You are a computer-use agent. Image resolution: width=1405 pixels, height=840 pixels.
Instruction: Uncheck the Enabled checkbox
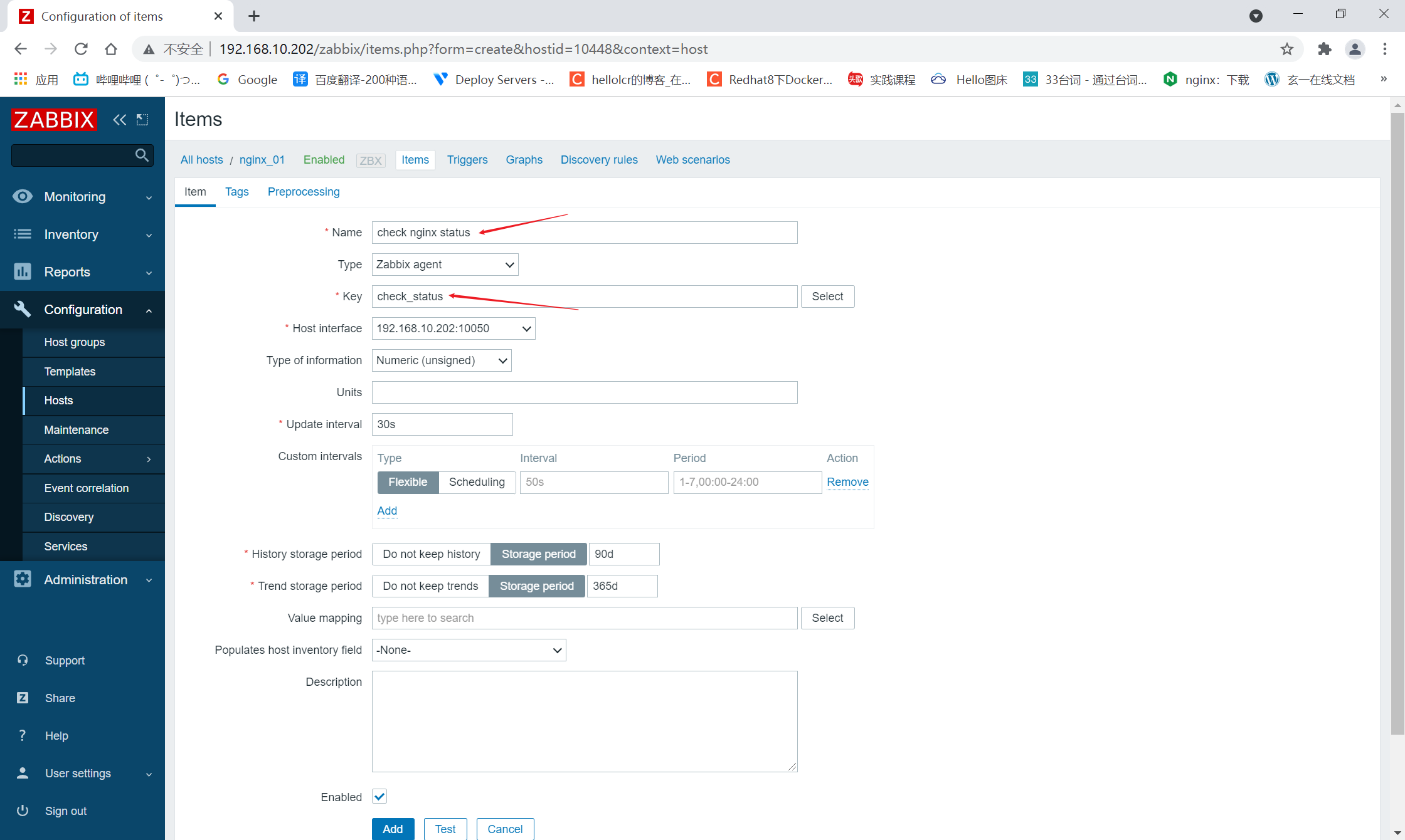point(379,797)
